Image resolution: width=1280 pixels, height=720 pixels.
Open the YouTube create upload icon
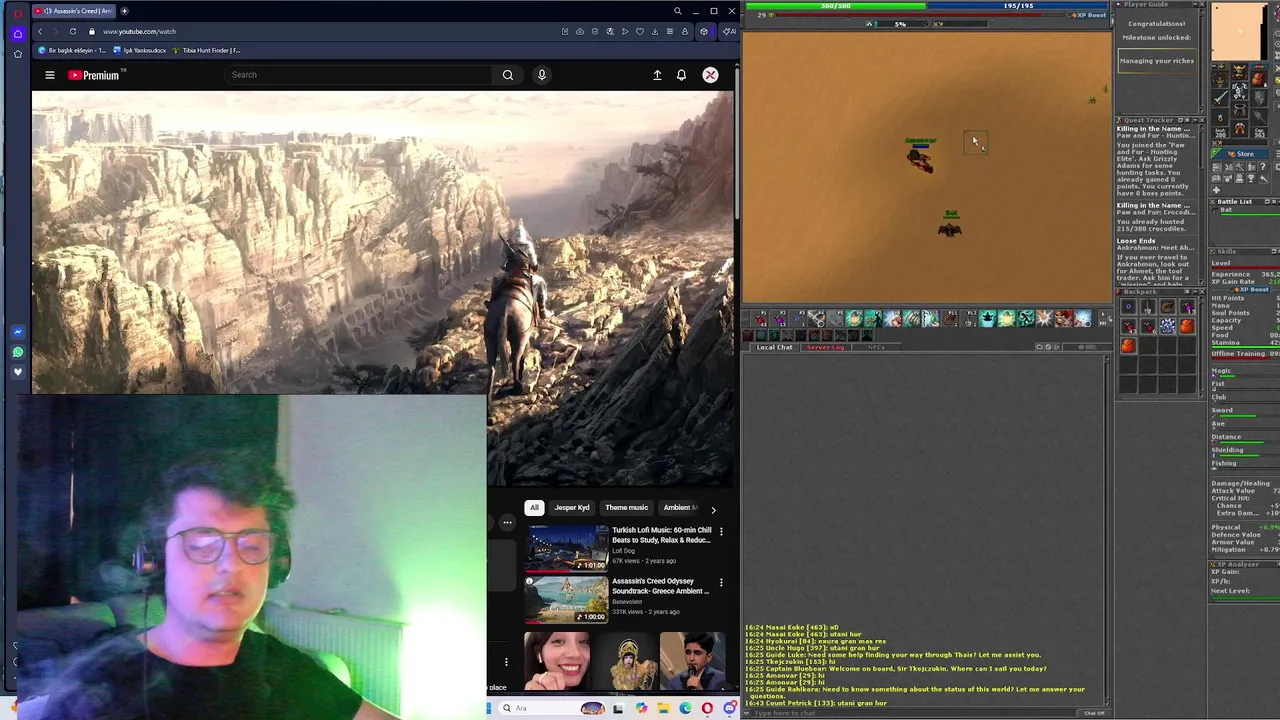pyautogui.click(x=657, y=75)
